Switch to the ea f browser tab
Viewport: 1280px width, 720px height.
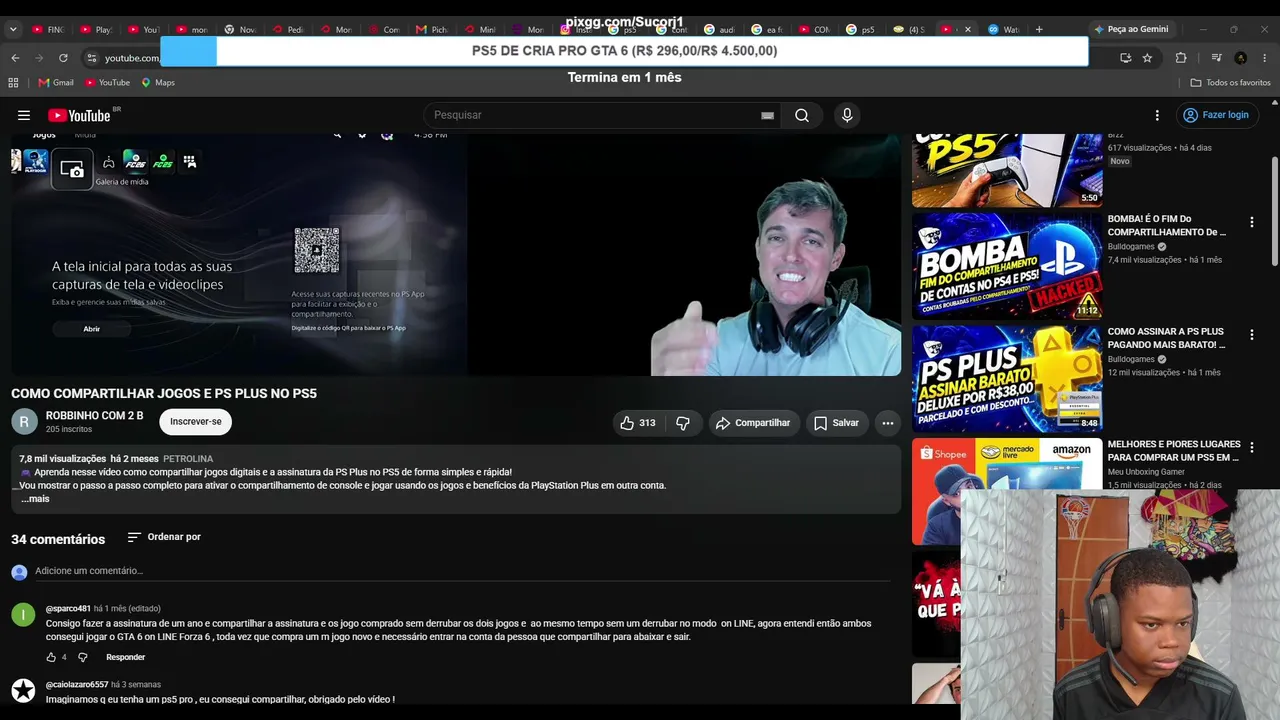pyautogui.click(x=770, y=29)
